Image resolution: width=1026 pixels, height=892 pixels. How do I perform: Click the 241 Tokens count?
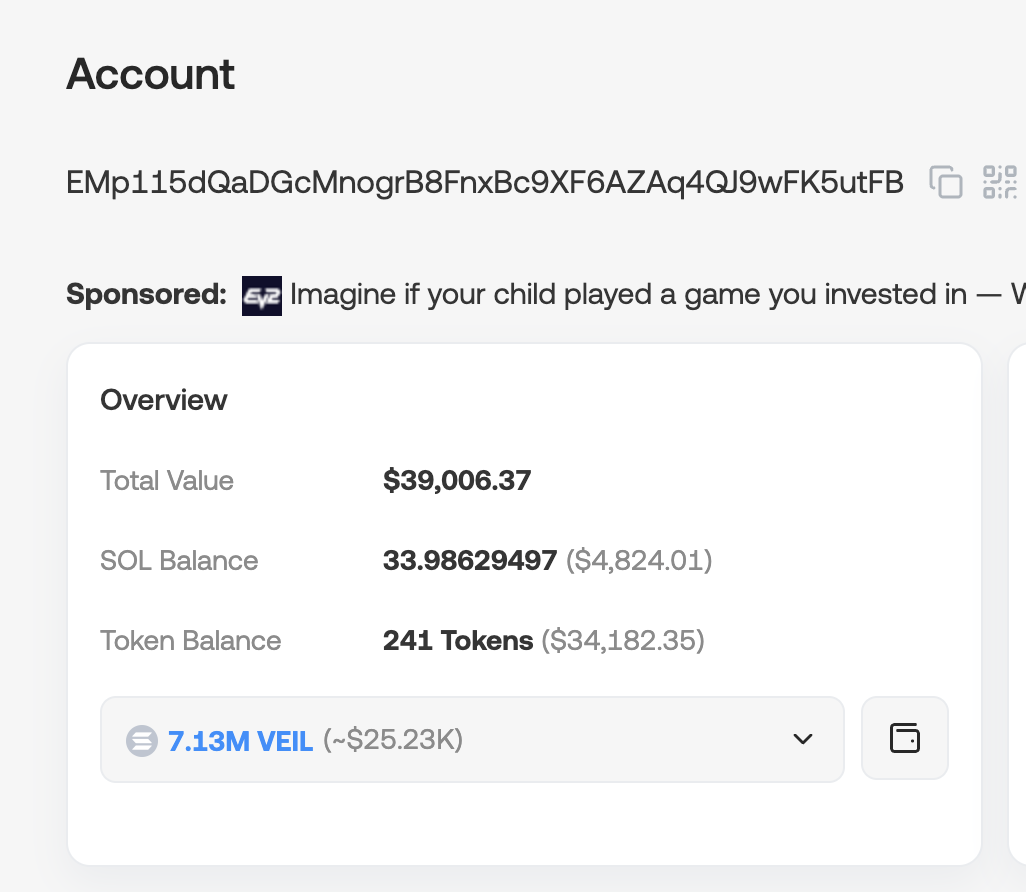458,641
